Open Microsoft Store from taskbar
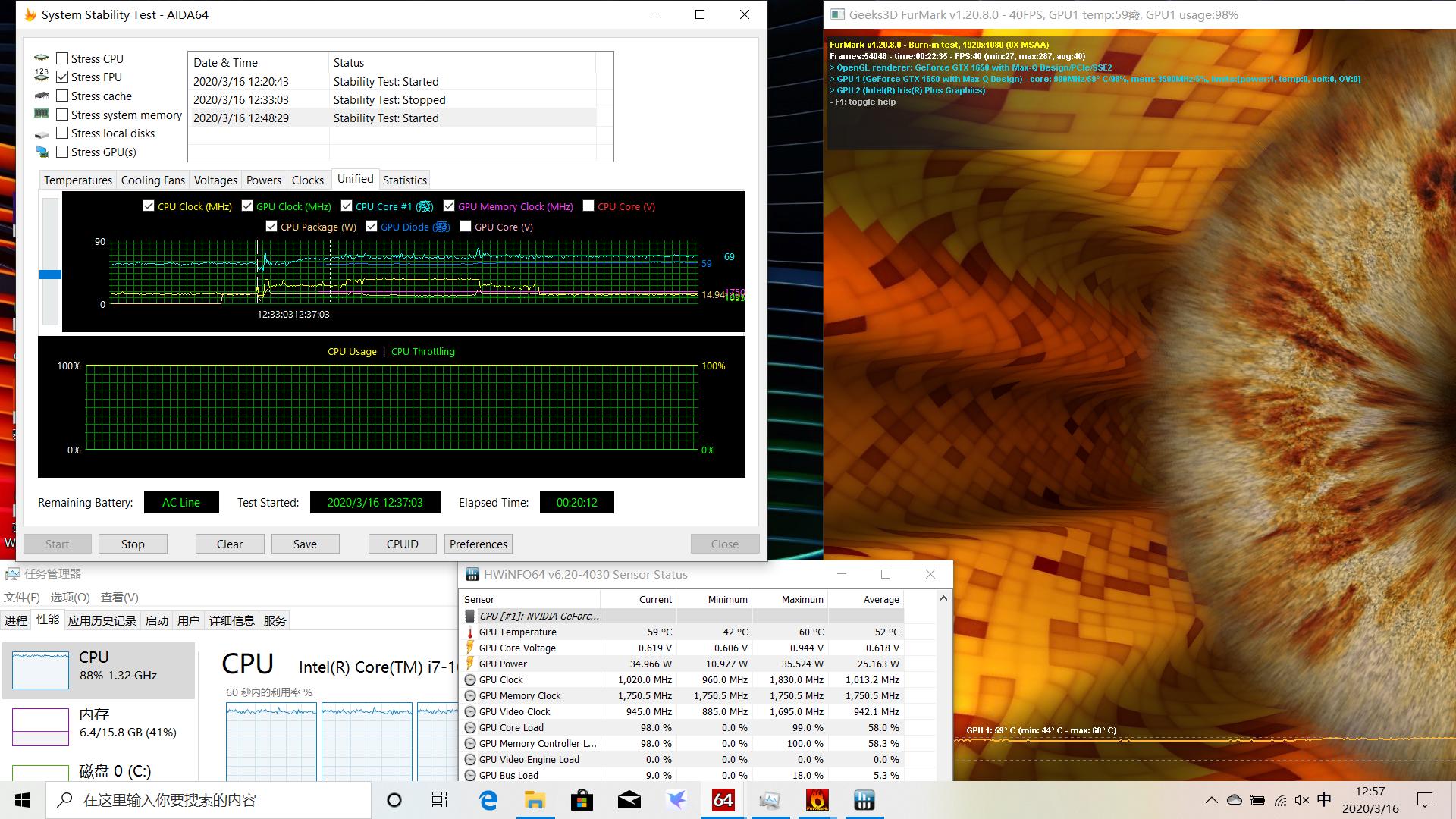This screenshot has height=819, width=1456. click(582, 800)
